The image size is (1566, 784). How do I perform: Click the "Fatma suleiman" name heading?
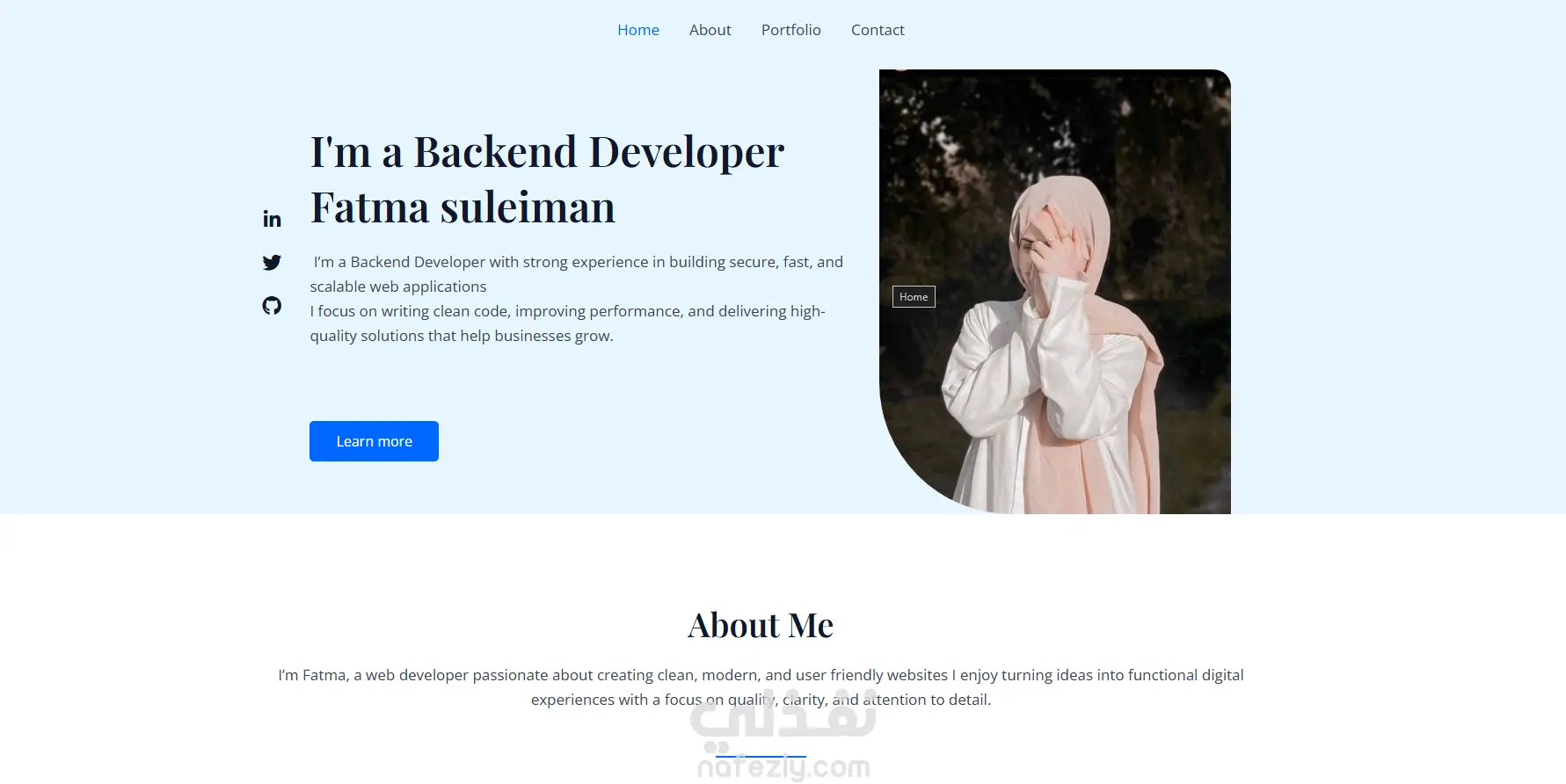point(463,207)
